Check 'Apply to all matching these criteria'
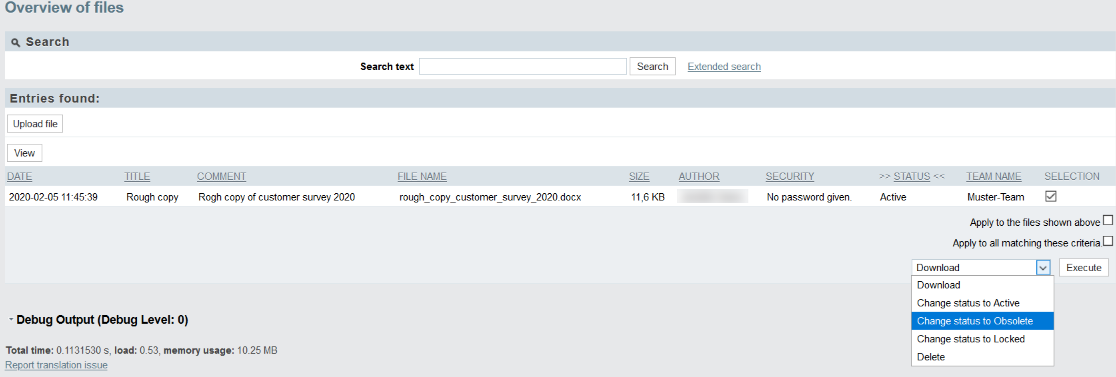This screenshot has width=1116, height=377. [x=1107, y=241]
